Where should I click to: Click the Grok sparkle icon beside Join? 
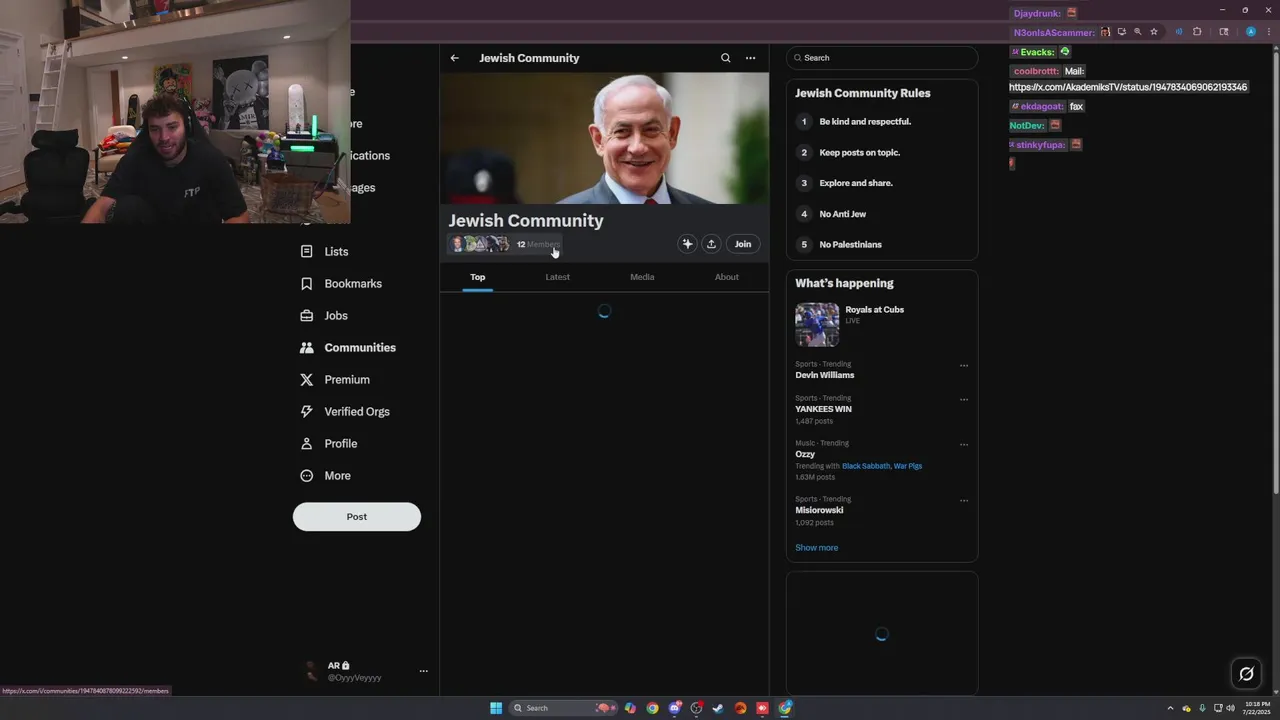click(x=687, y=244)
